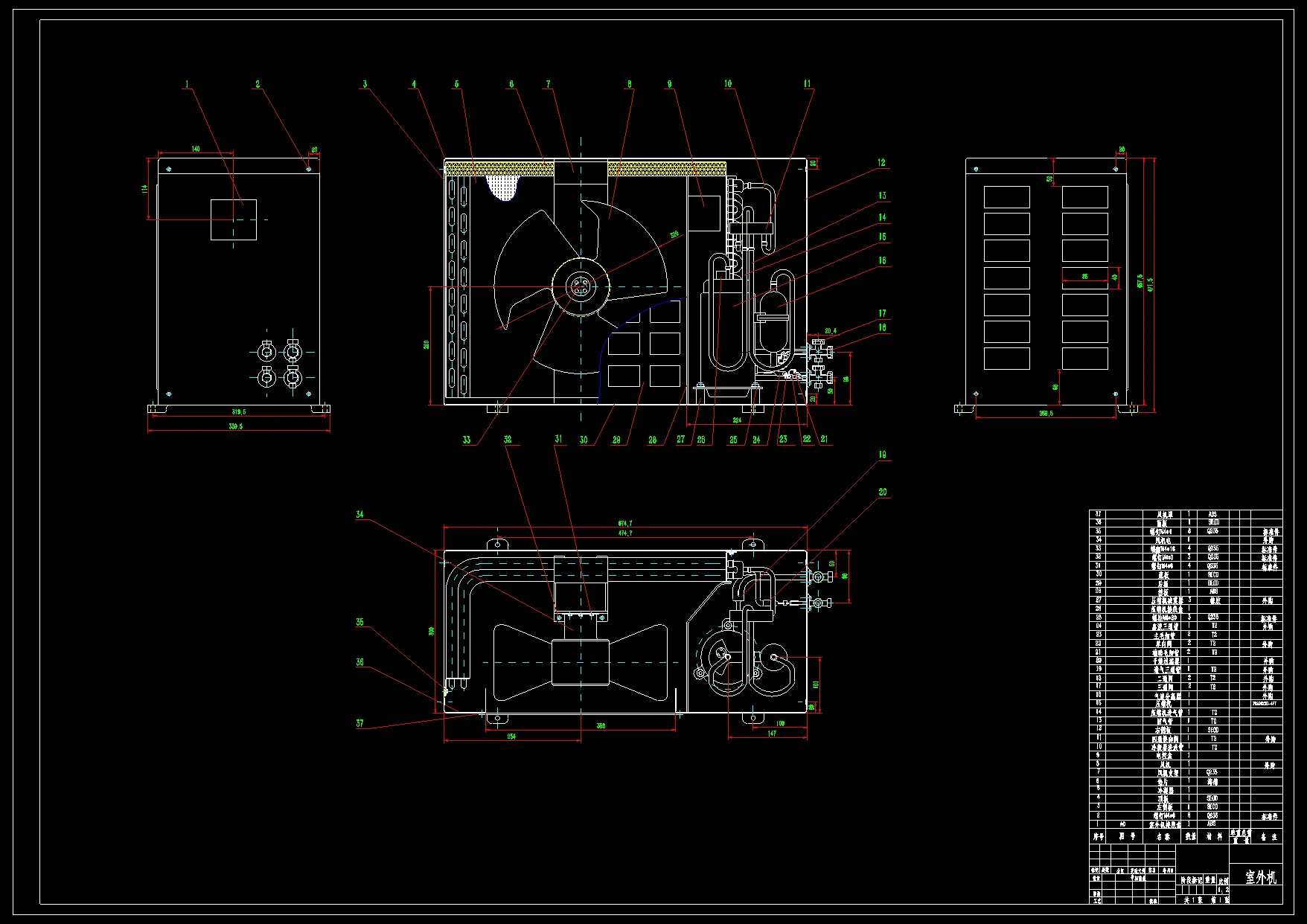Select leader callout label 7 above front view
The height and width of the screenshot is (924, 1307).
pos(549,84)
